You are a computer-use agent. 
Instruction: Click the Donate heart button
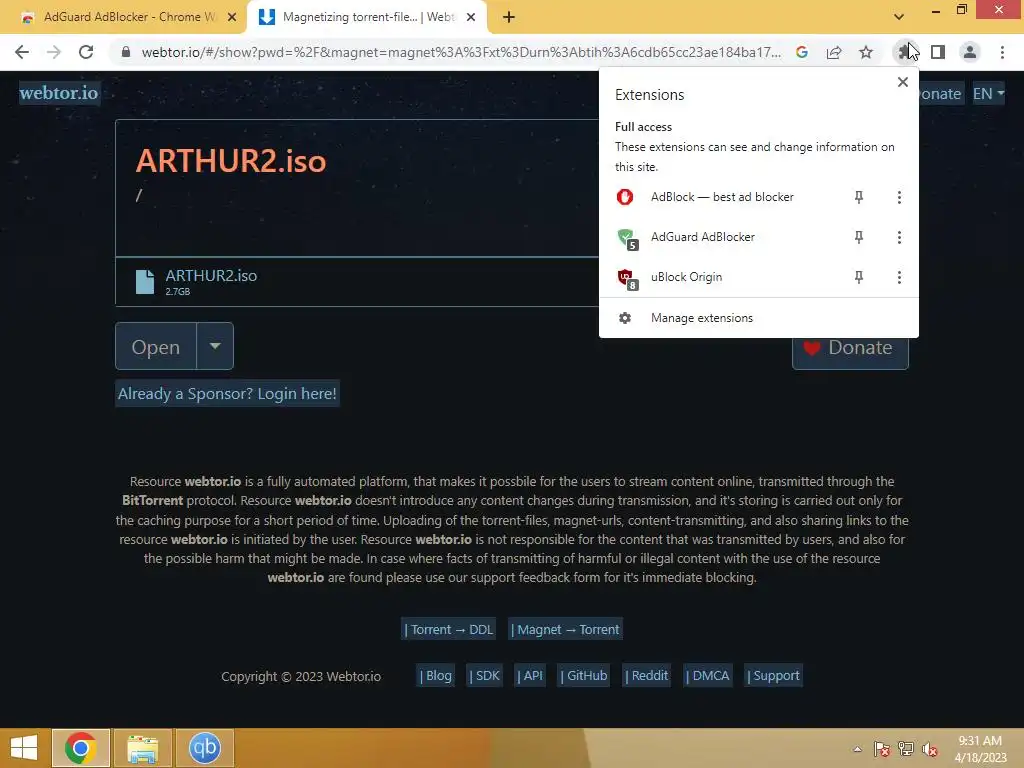pyautogui.click(x=850, y=349)
